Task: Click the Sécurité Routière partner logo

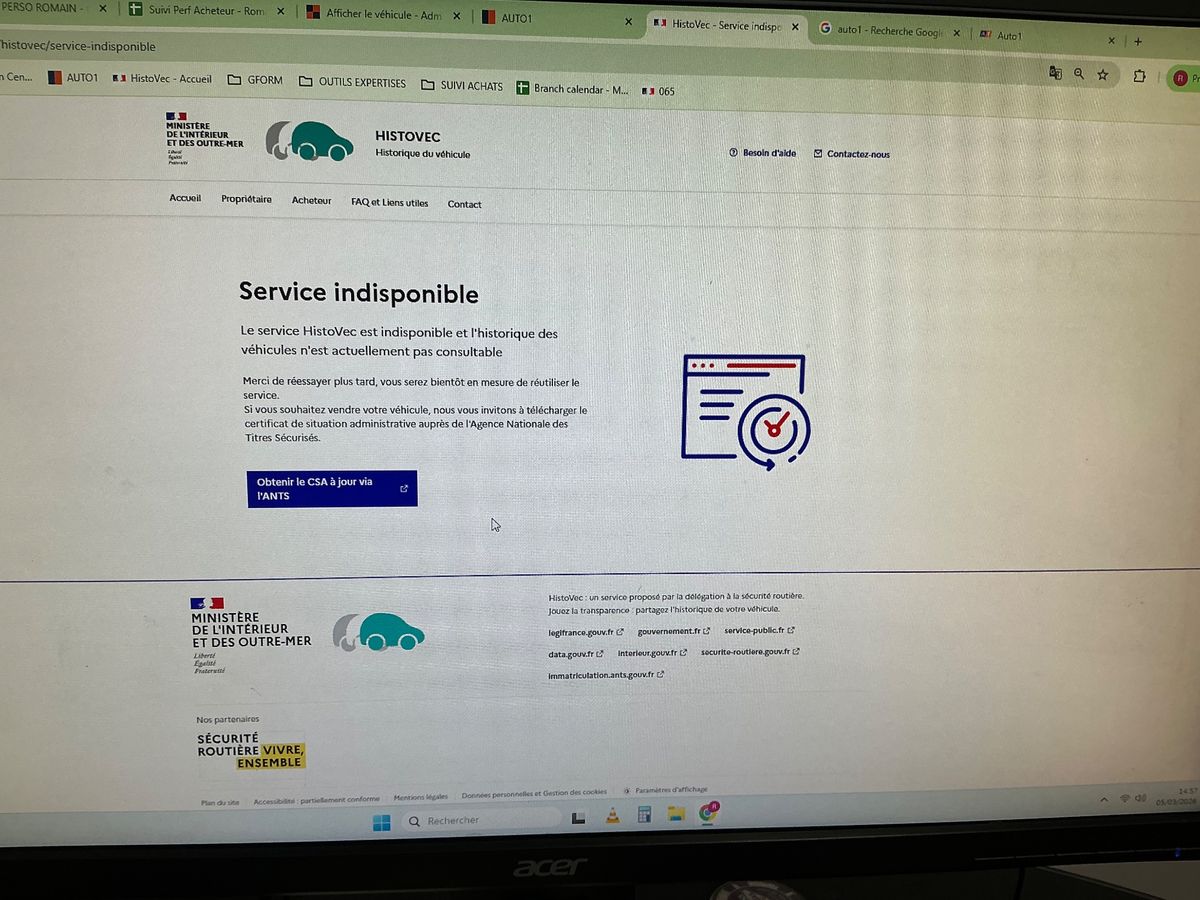Action: click(251, 751)
